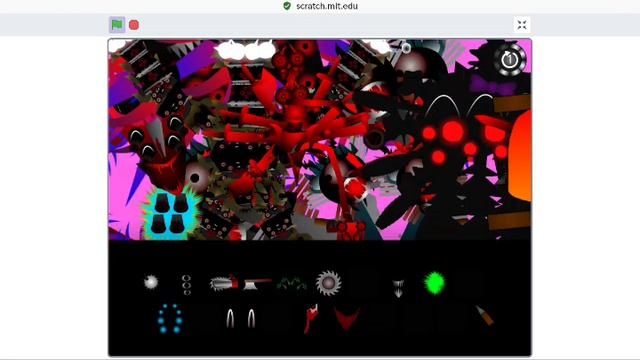This screenshot has width=640, height=360.
Task: Choose the bloody red hand icon
Action: [311, 318]
